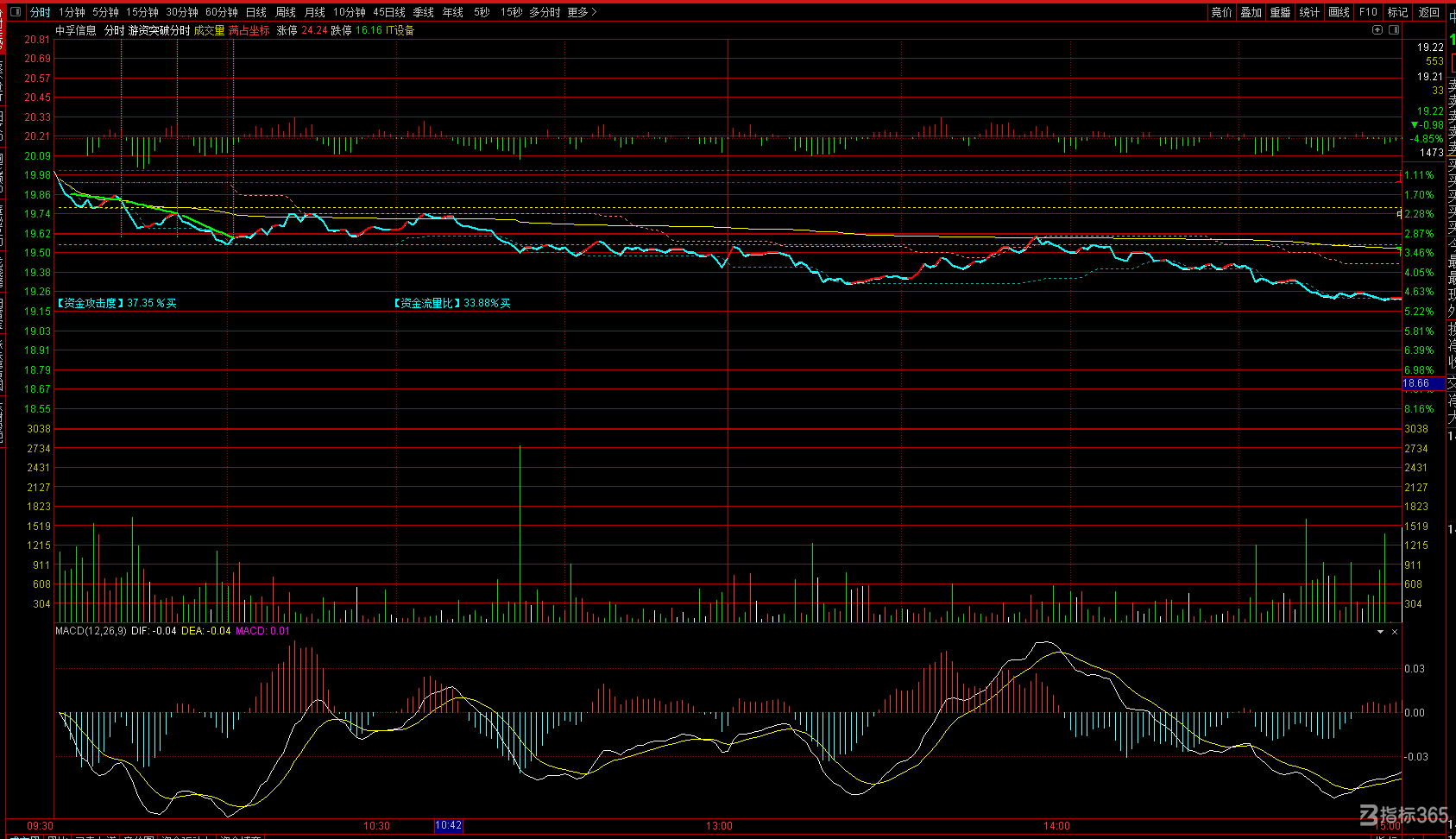This screenshot has width=1456, height=839.
Task: Open the 季线 quarterly chart
Action: point(424,12)
